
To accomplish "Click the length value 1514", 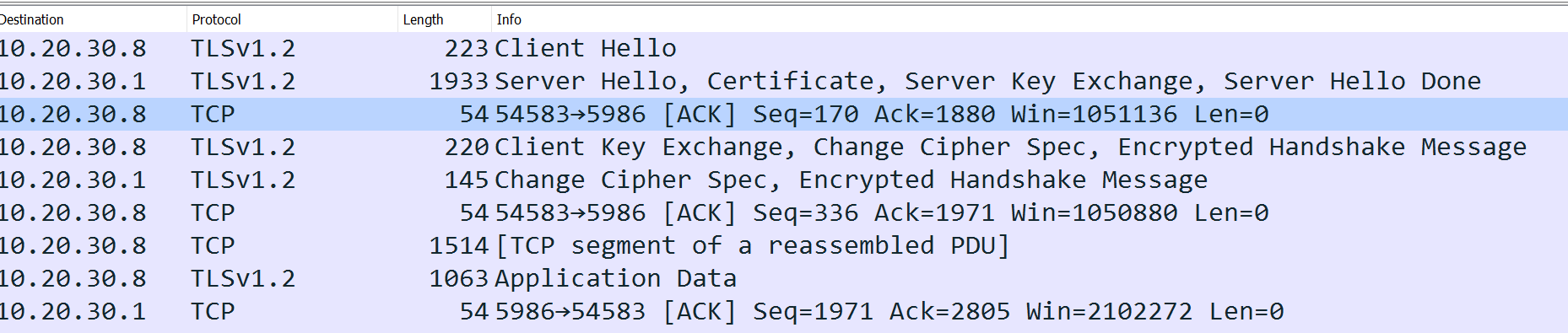I will [x=458, y=245].
